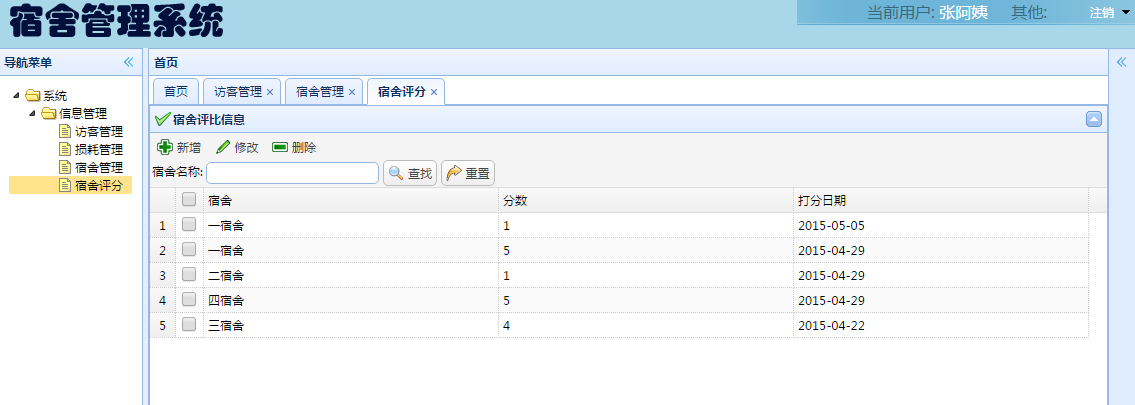
Task: Click the green minus 删除 icon
Action: pos(280,147)
